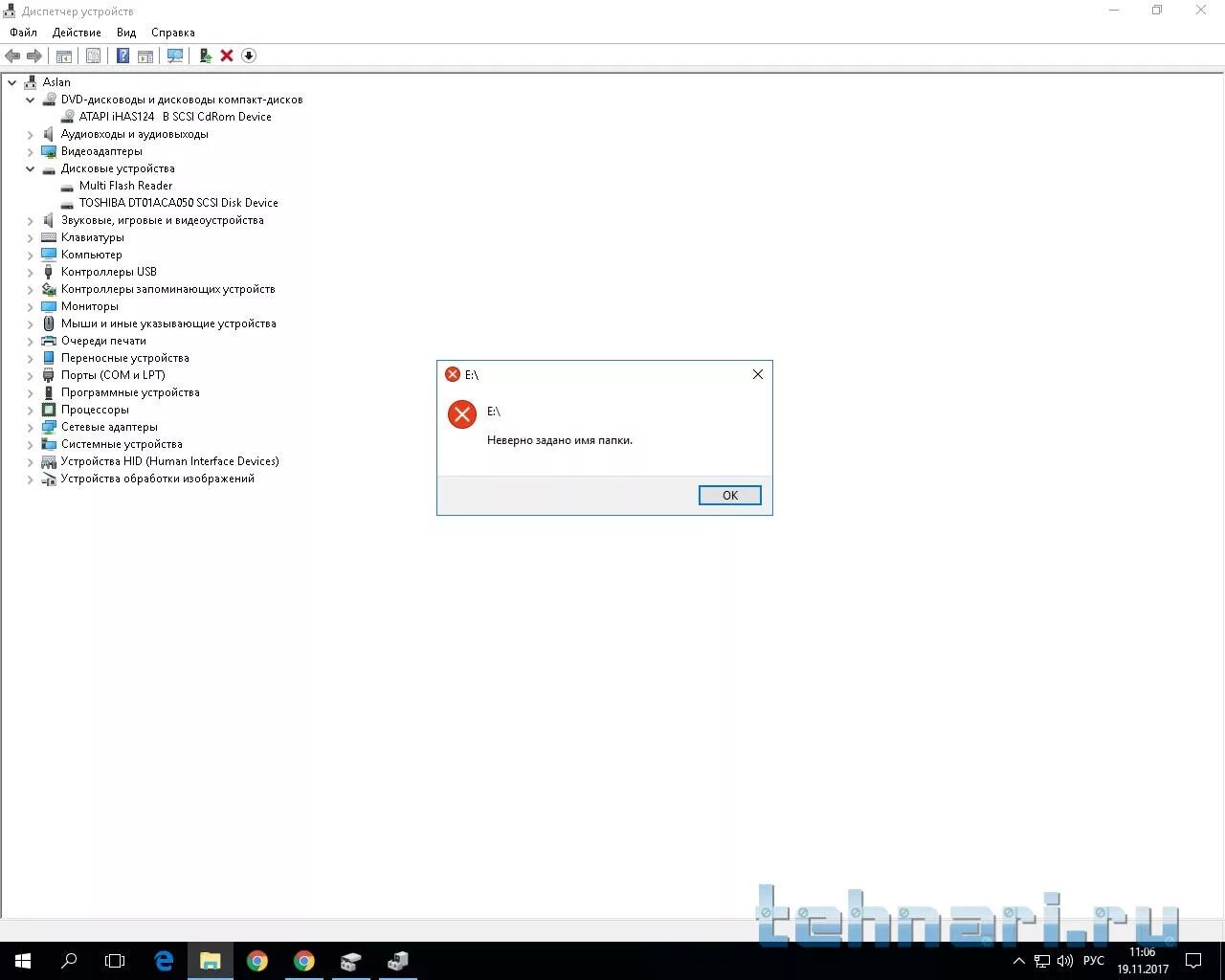1225x980 pixels.
Task: Select the Multi Flash Reader device
Action: 125,186
